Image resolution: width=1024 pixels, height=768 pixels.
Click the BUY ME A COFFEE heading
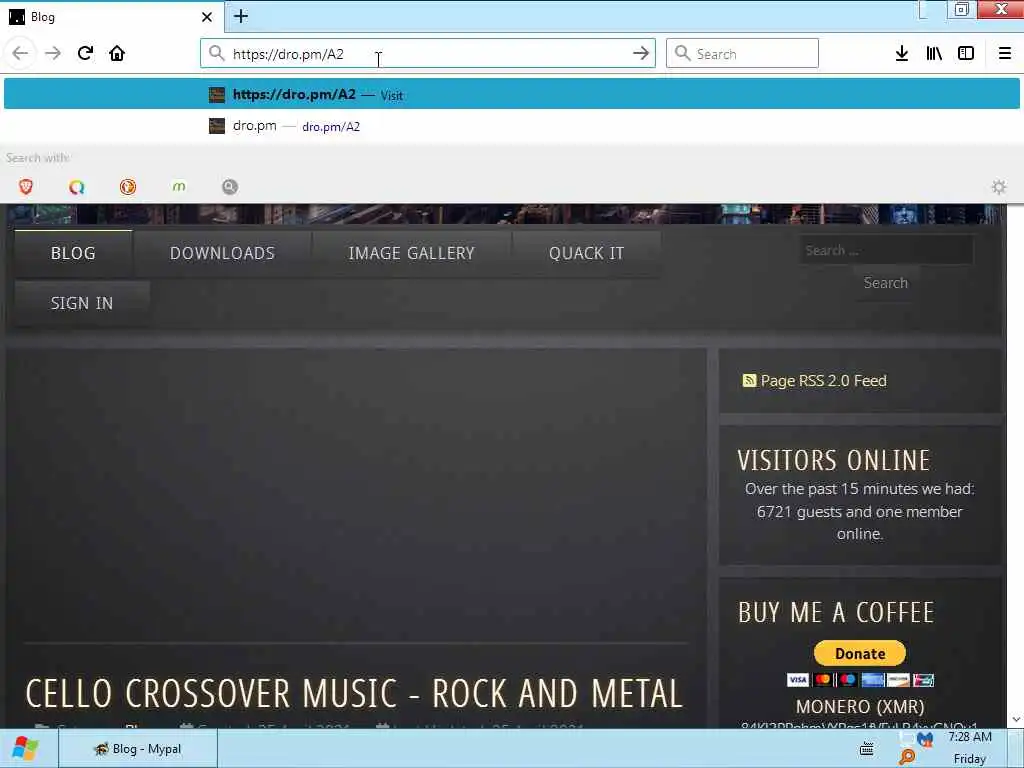(836, 613)
